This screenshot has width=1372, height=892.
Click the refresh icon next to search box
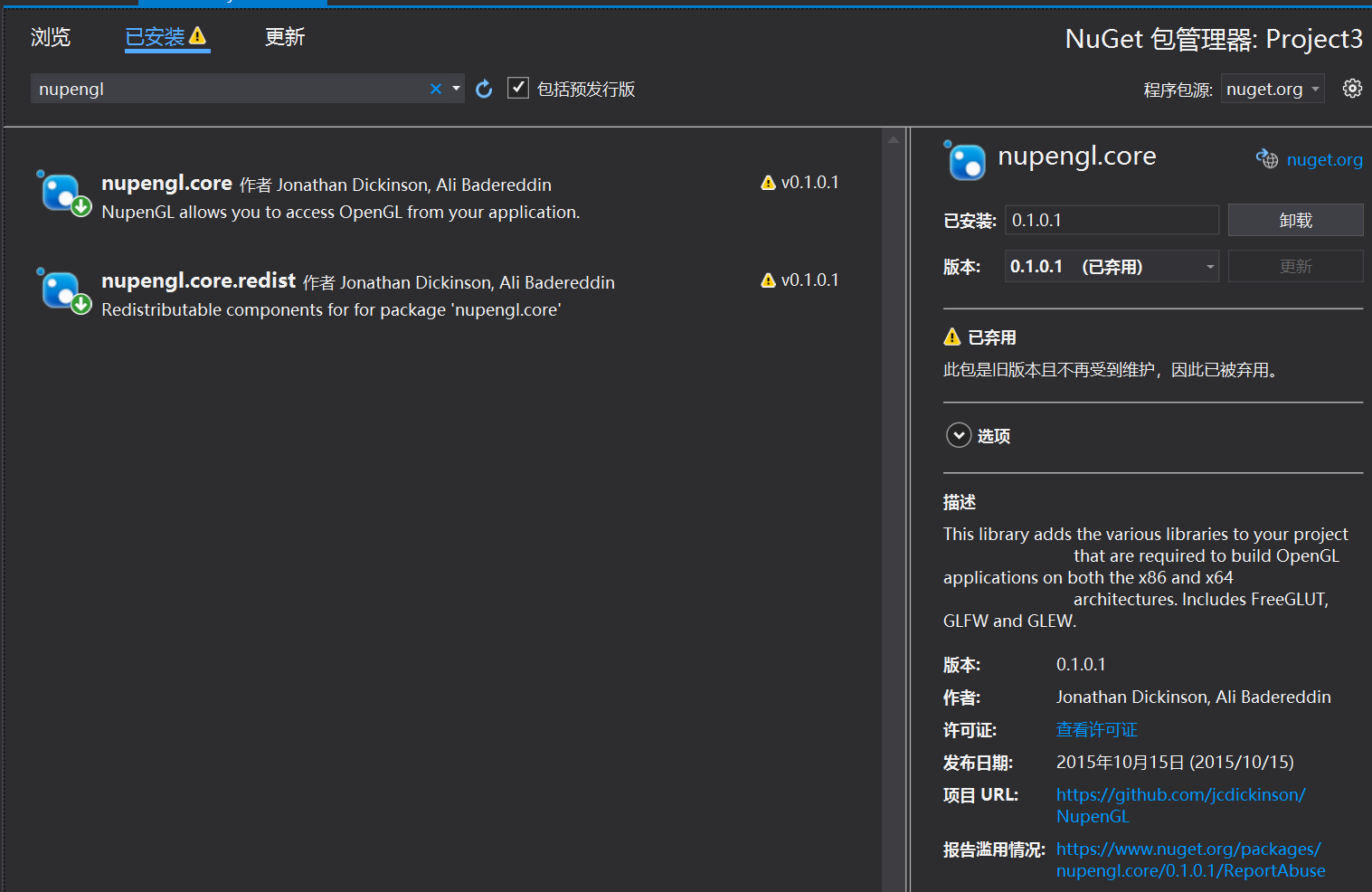click(483, 88)
